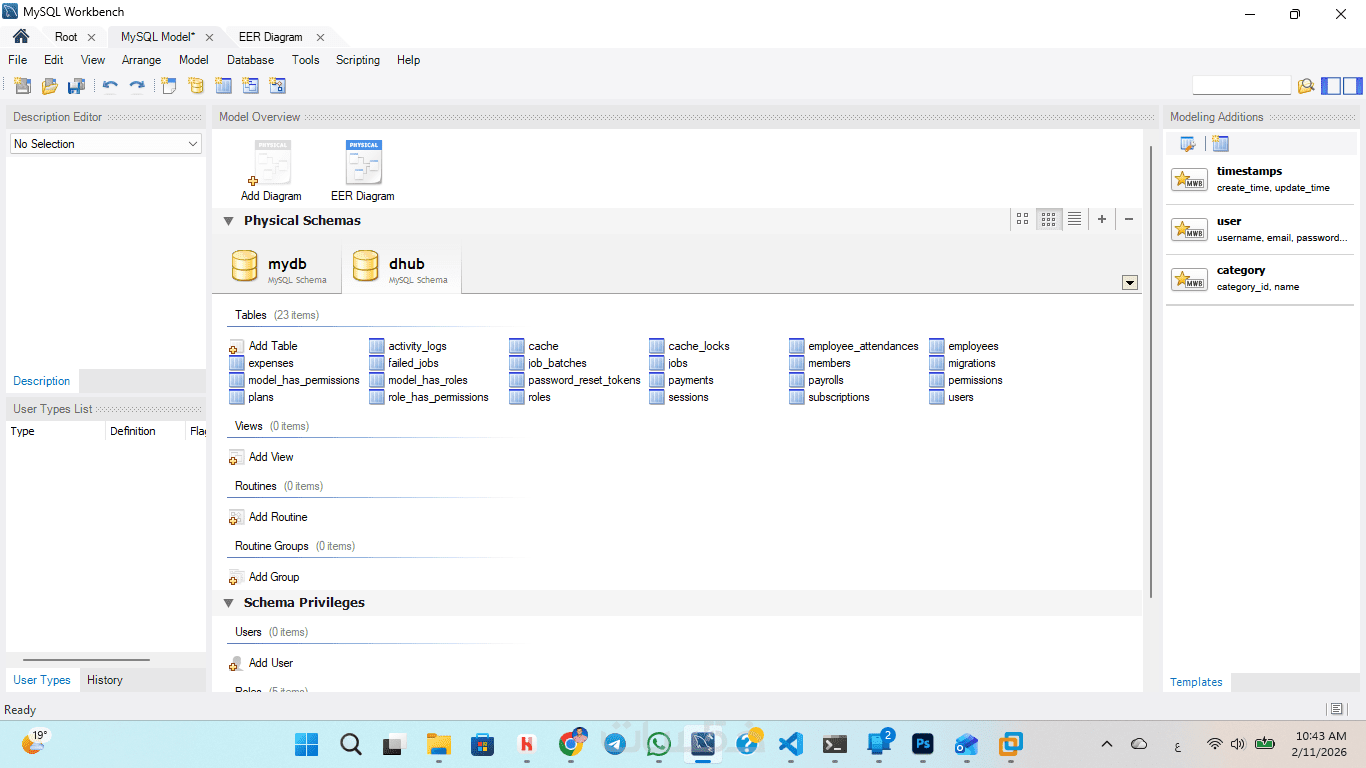
Task: Open an existing model file
Action: tap(49, 86)
